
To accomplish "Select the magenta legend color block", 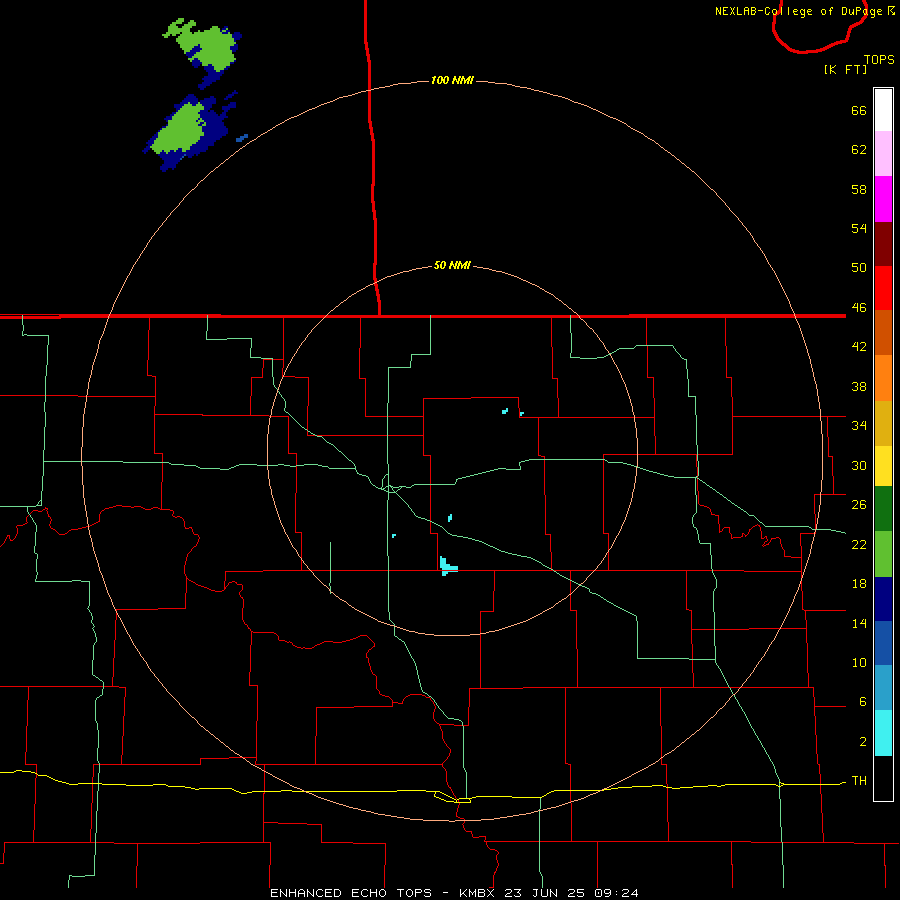I will click(883, 199).
